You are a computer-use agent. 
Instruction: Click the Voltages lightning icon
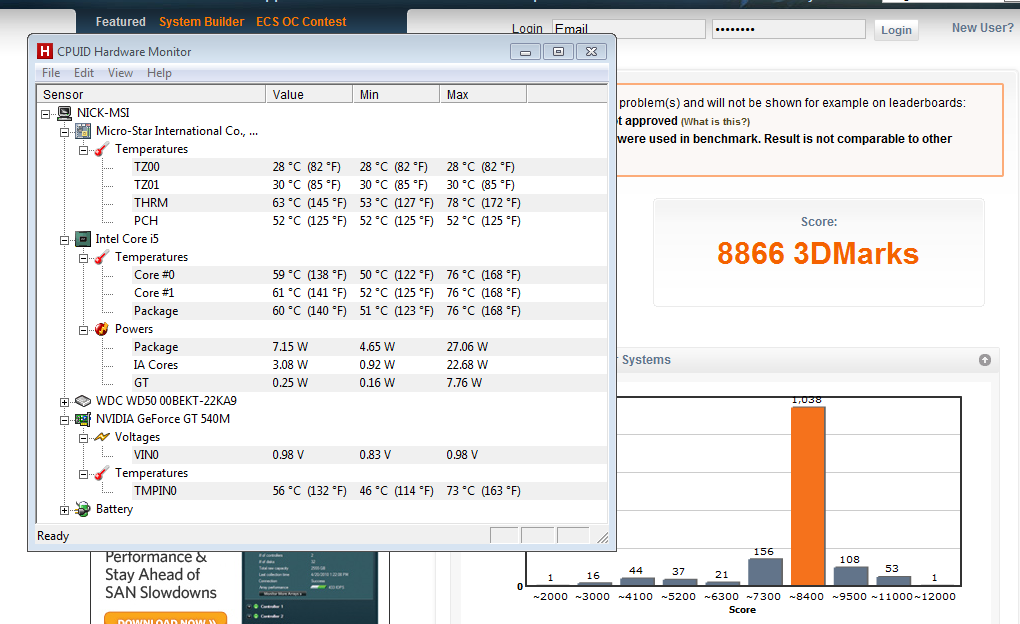pos(101,437)
